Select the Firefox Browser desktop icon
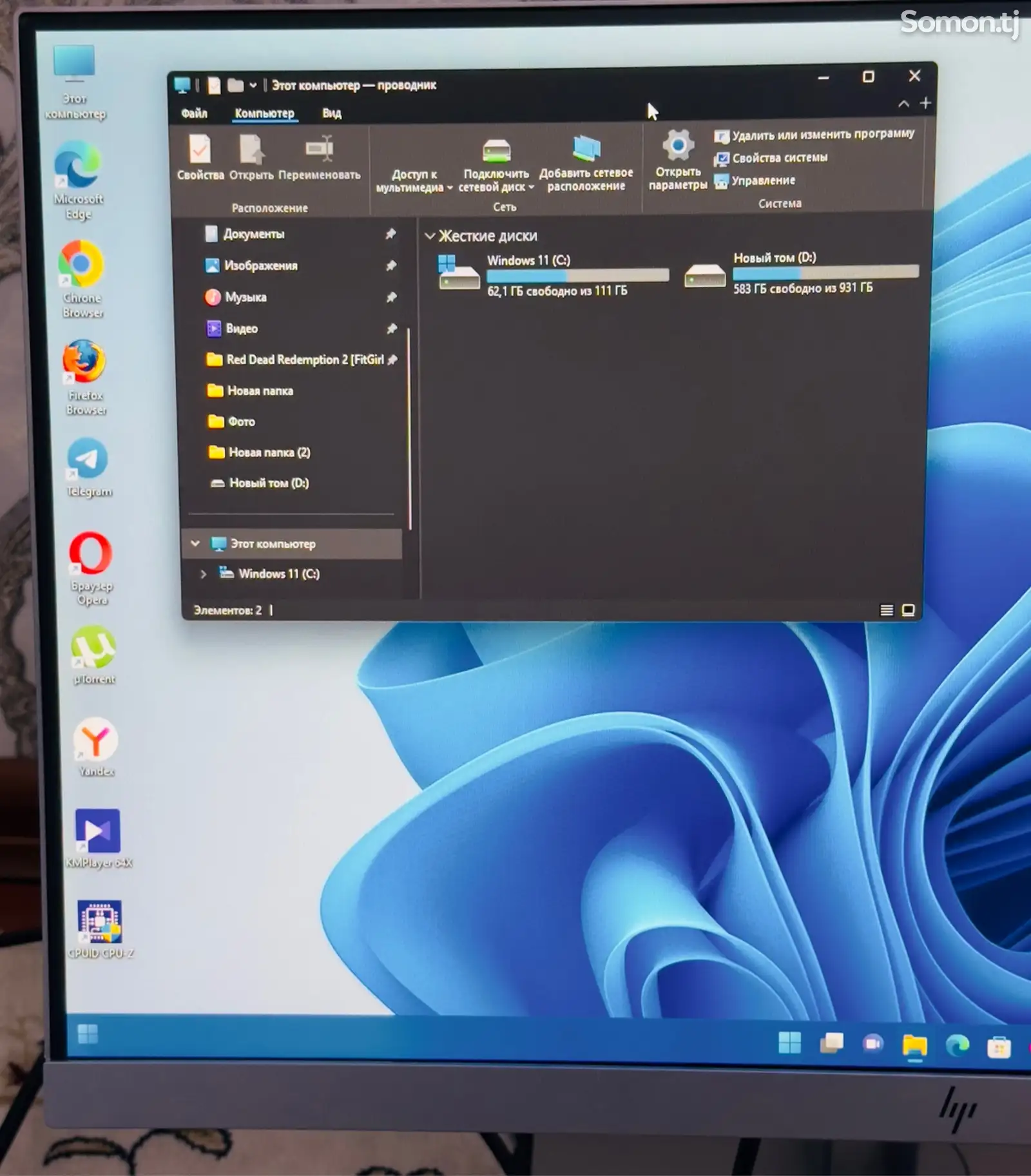1031x1176 pixels. pos(85,378)
